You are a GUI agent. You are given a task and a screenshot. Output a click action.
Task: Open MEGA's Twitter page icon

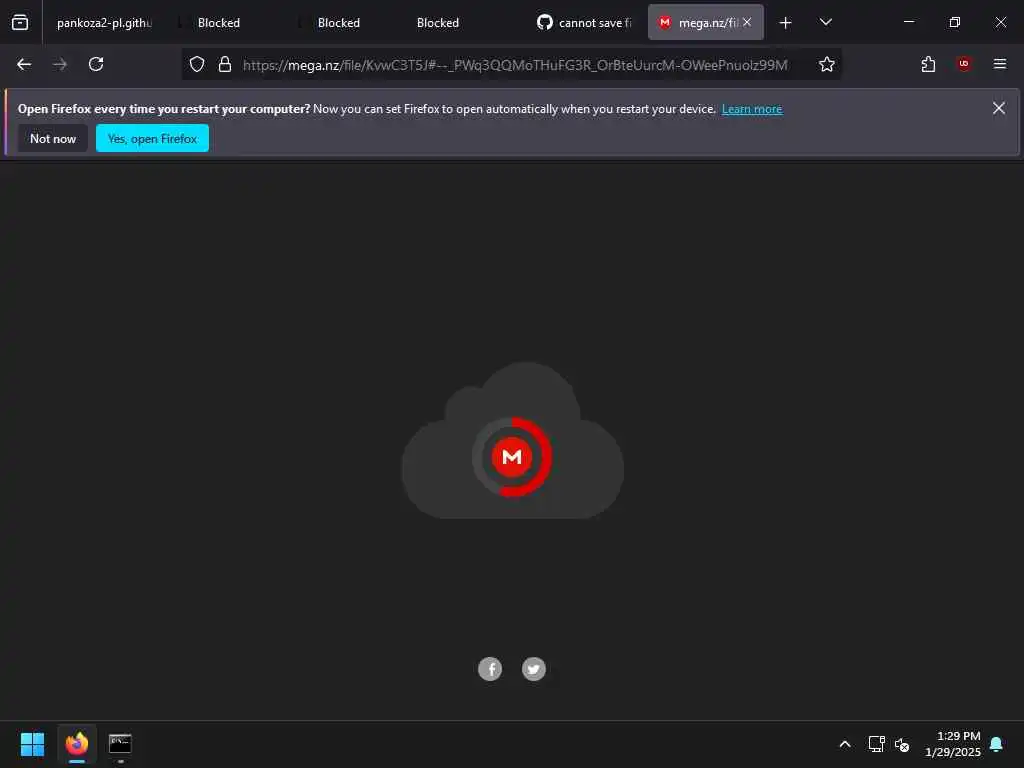click(x=534, y=669)
